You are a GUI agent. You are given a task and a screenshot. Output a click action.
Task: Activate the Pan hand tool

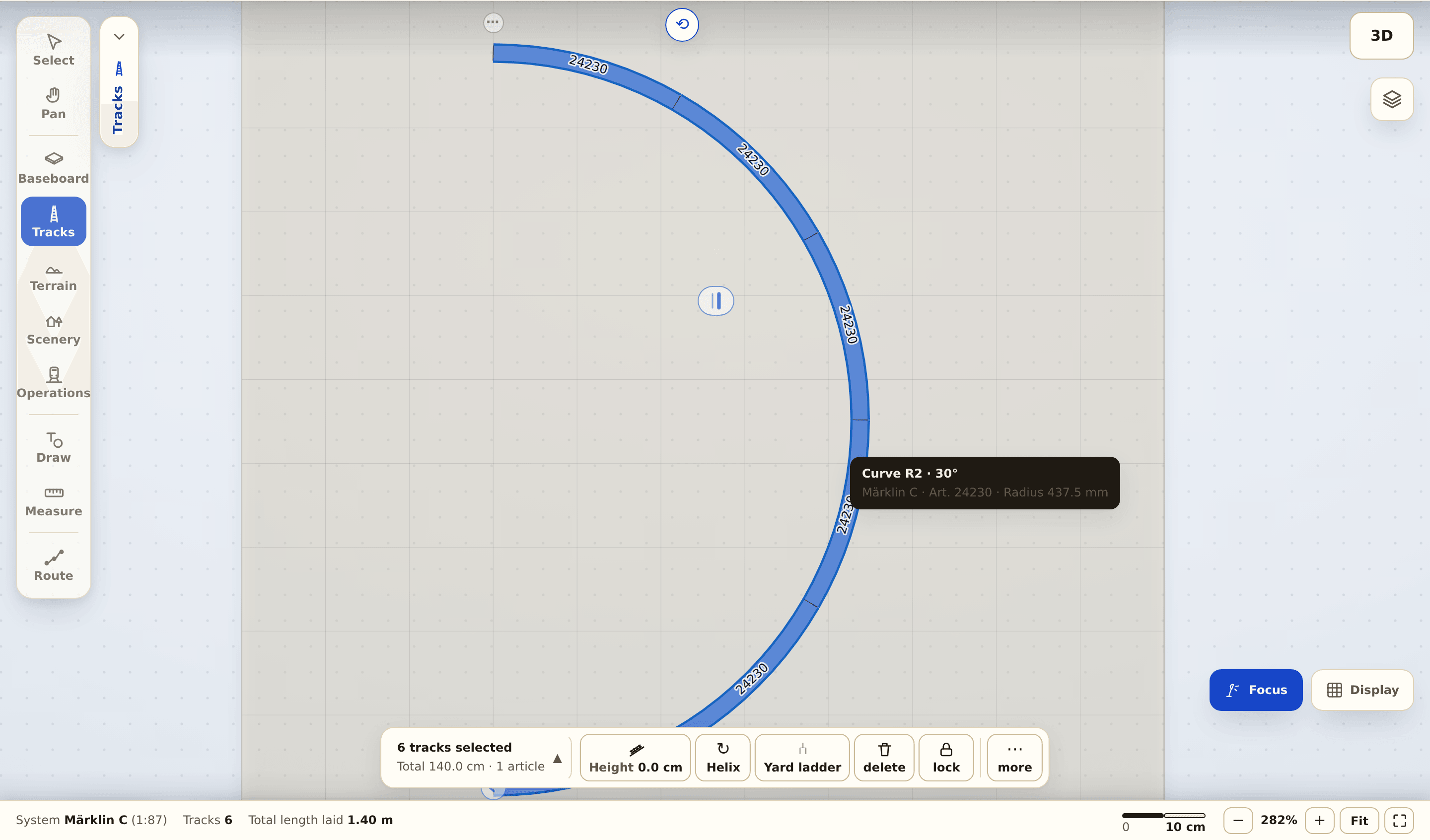tap(53, 103)
